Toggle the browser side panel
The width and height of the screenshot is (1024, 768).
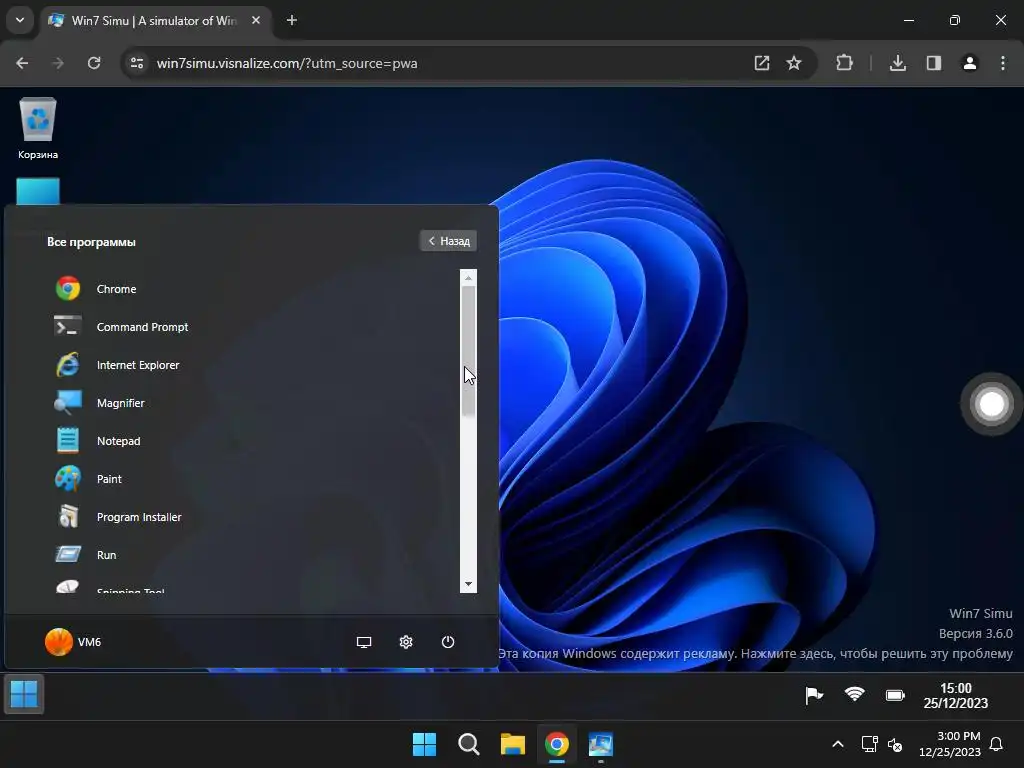[934, 63]
